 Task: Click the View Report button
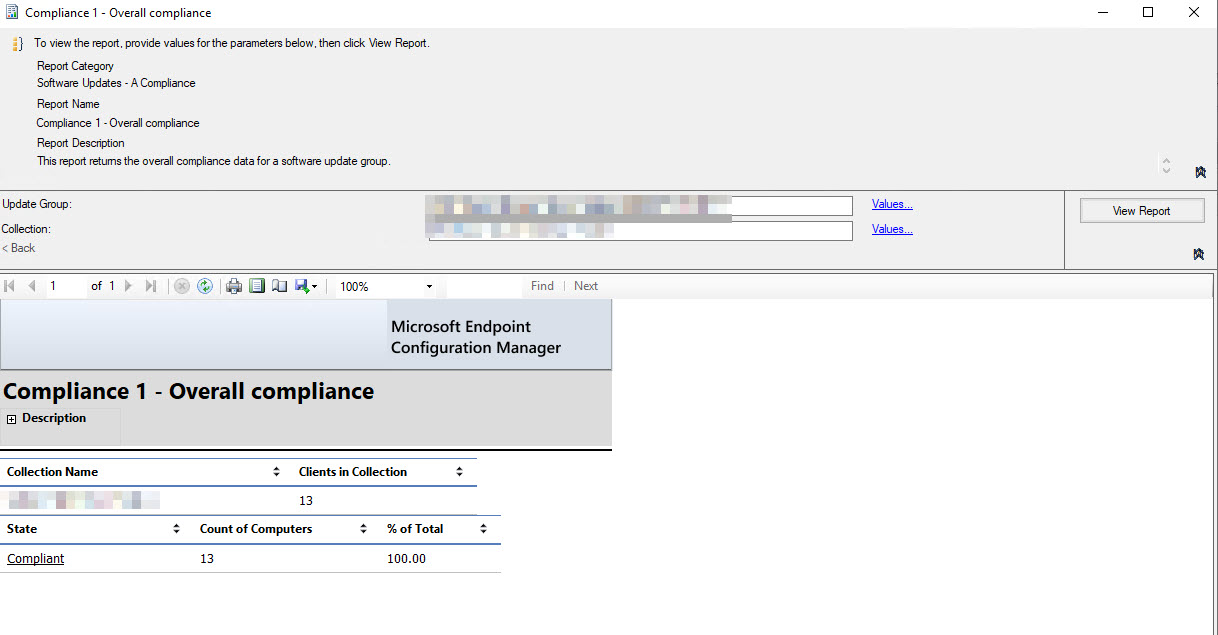click(x=1141, y=210)
